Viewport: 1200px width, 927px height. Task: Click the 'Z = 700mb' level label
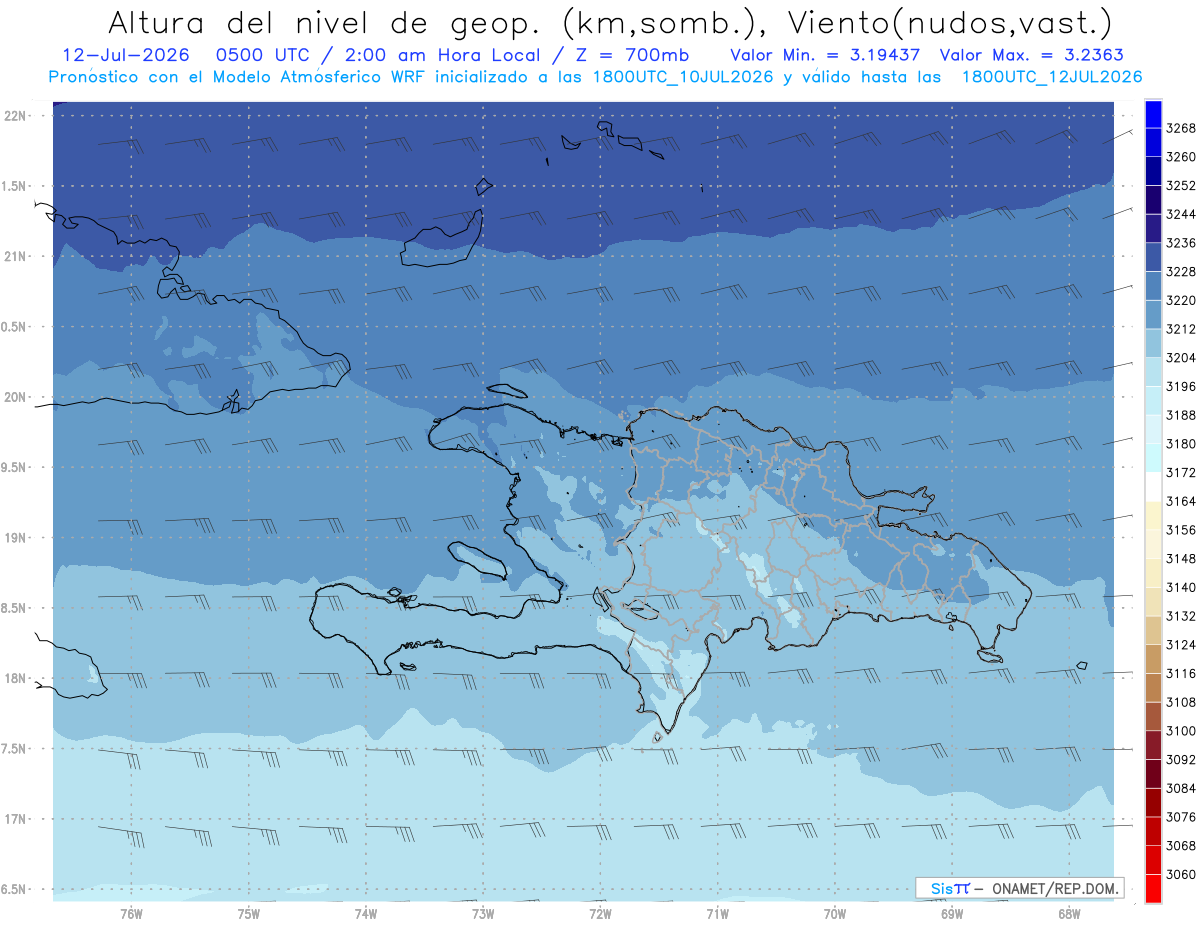pyautogui.click(x=630, y=56)
